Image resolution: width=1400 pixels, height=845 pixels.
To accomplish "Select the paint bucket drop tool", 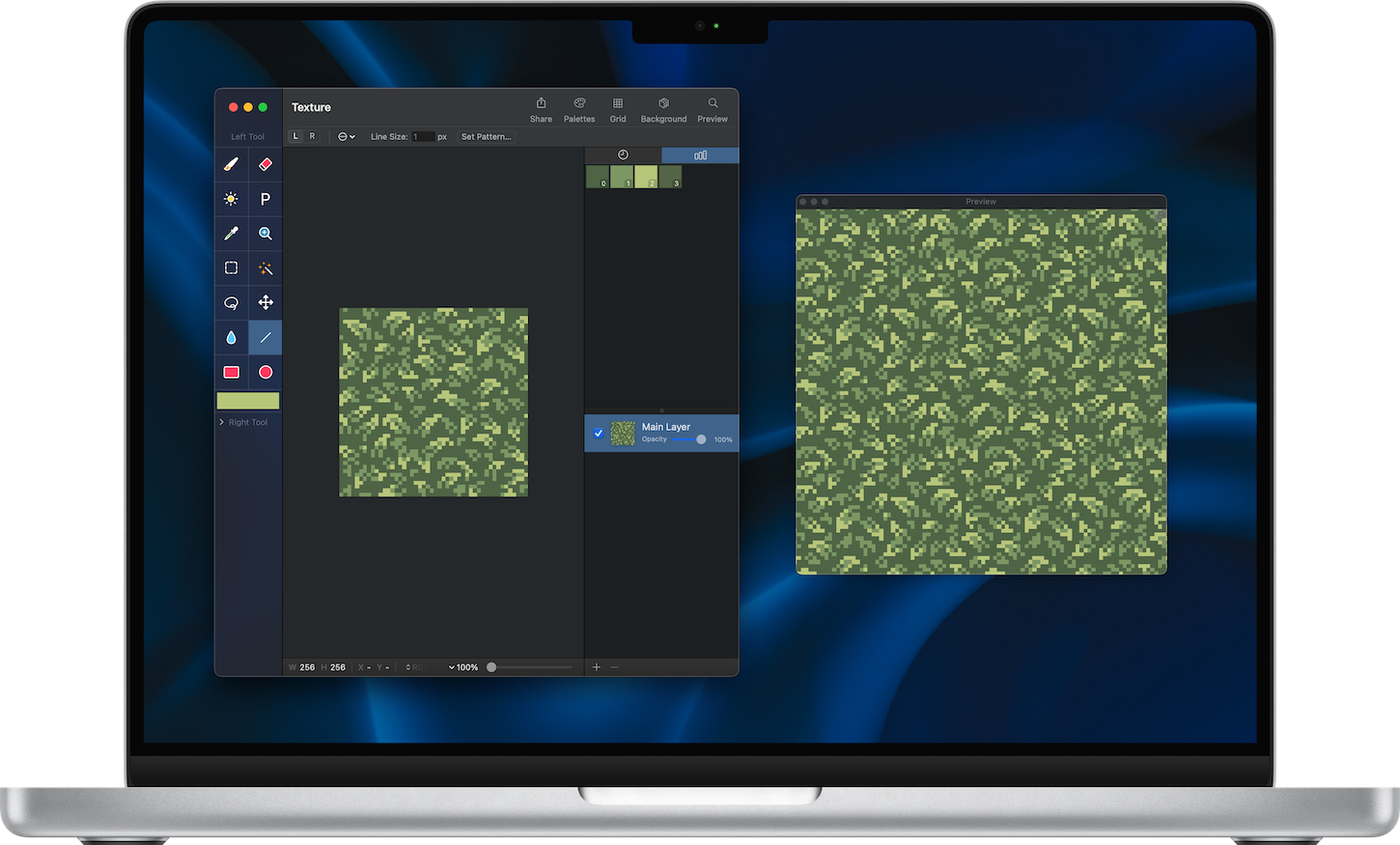I will 231,337.
